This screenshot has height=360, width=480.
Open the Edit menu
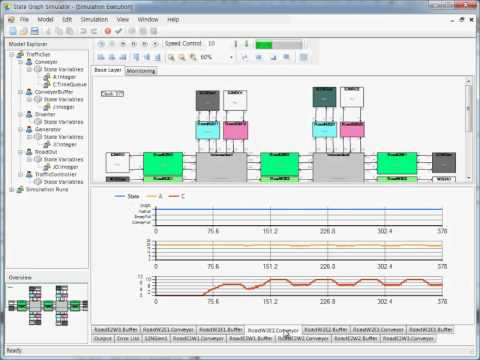[x=67, y=19]
